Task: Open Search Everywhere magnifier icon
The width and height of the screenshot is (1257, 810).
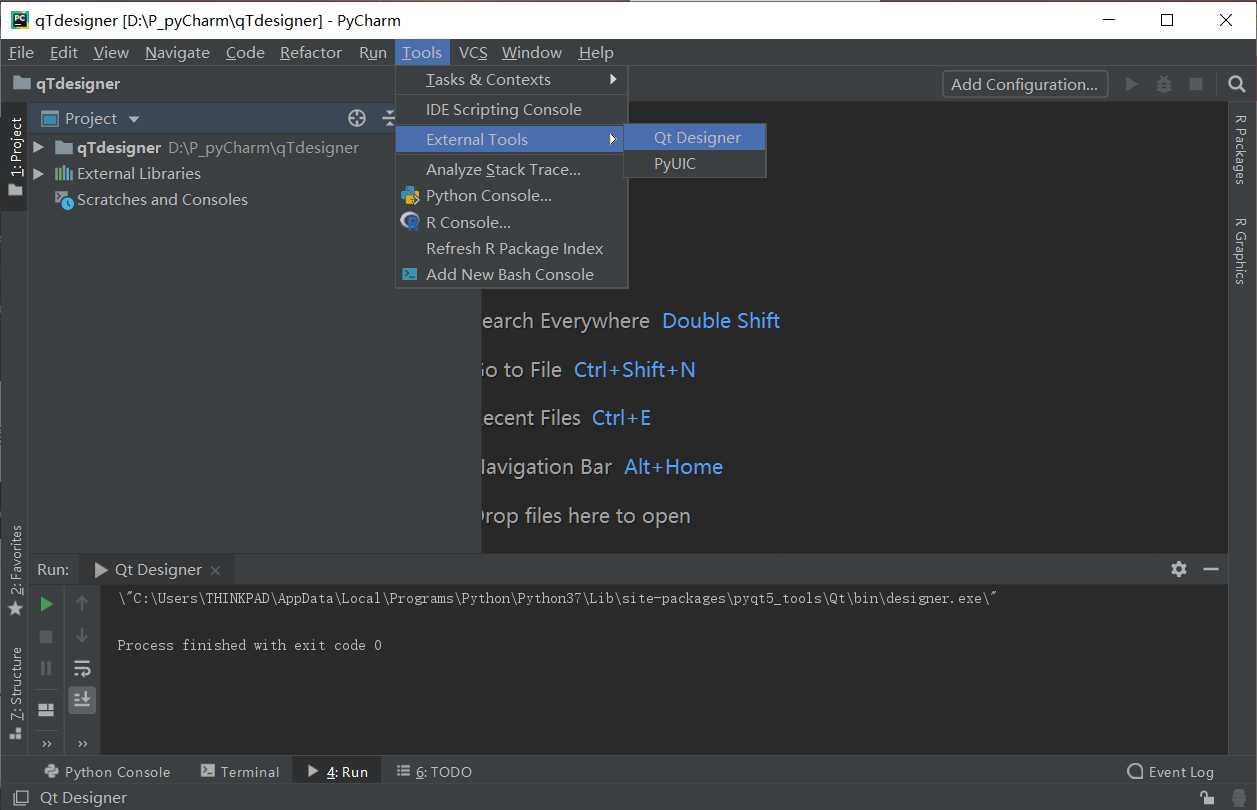Action: click(x=1237, y=84)
